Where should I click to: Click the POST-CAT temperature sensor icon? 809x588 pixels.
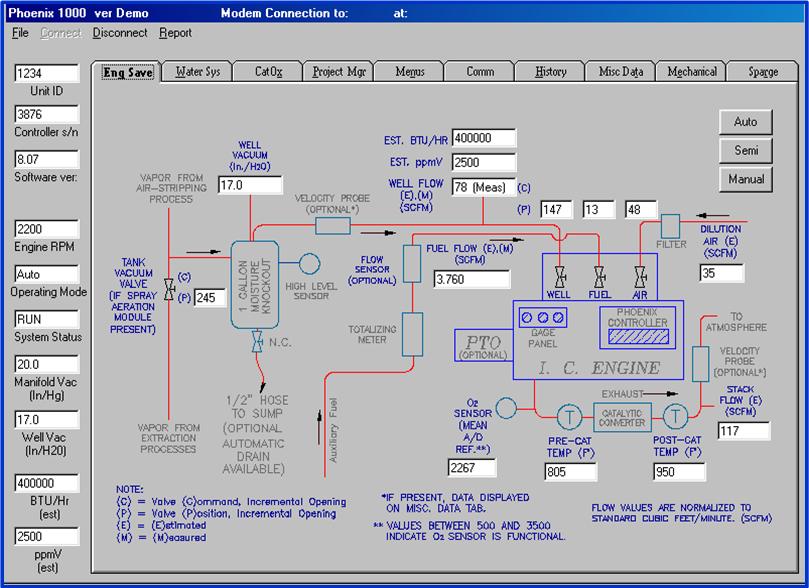[x=676, y=416]
